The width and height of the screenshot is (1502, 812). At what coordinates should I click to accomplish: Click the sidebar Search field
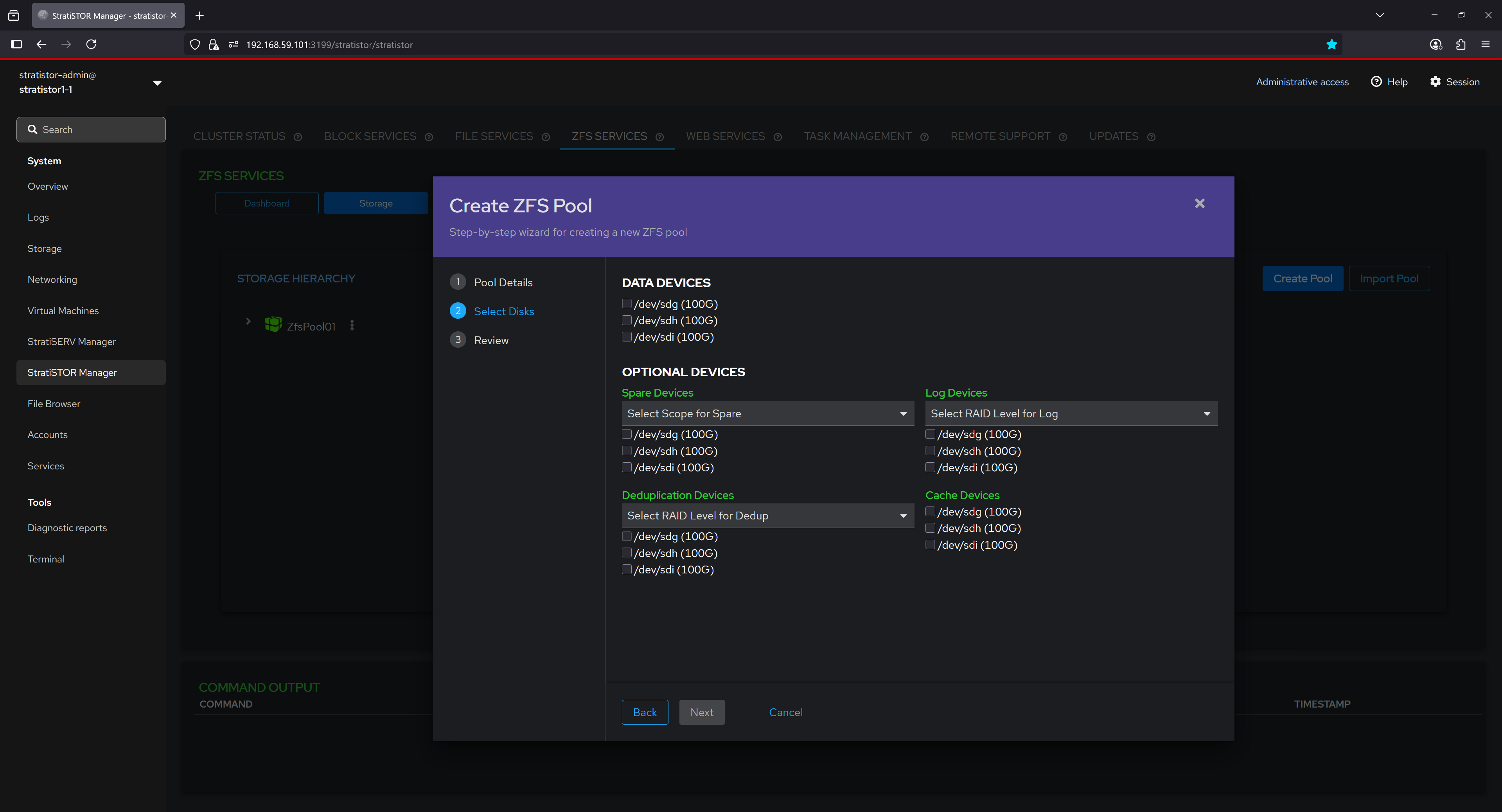point(91,129)
